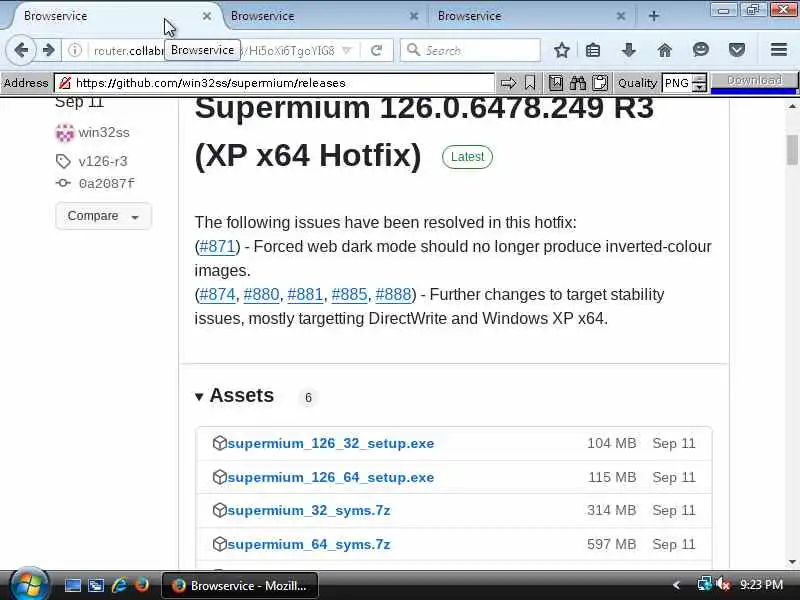Viewport: 800px width, 600px height.
Task: Download supermium_126_64_setup.exe
Action: 331,478
